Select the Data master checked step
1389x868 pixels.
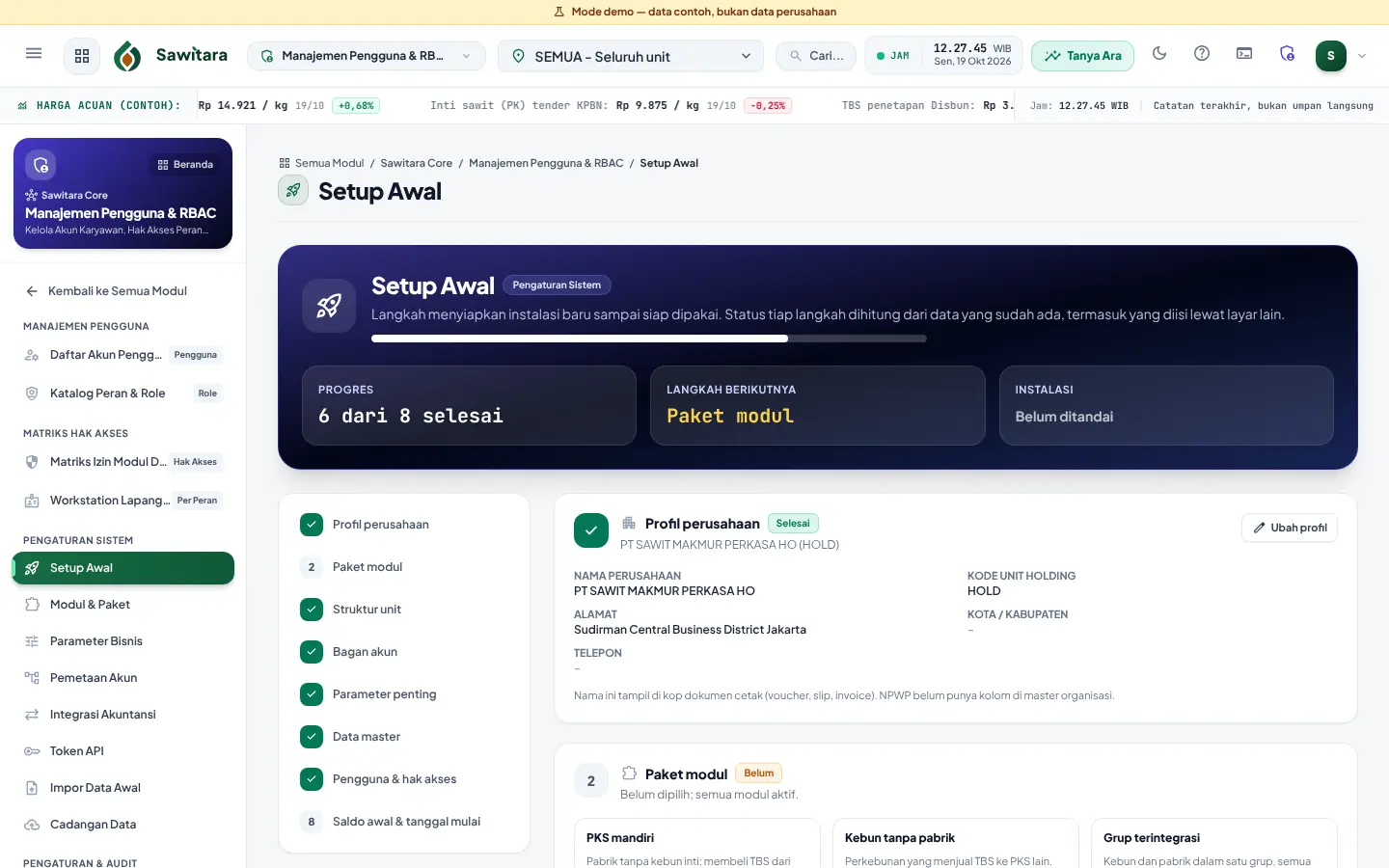(404, 737)
